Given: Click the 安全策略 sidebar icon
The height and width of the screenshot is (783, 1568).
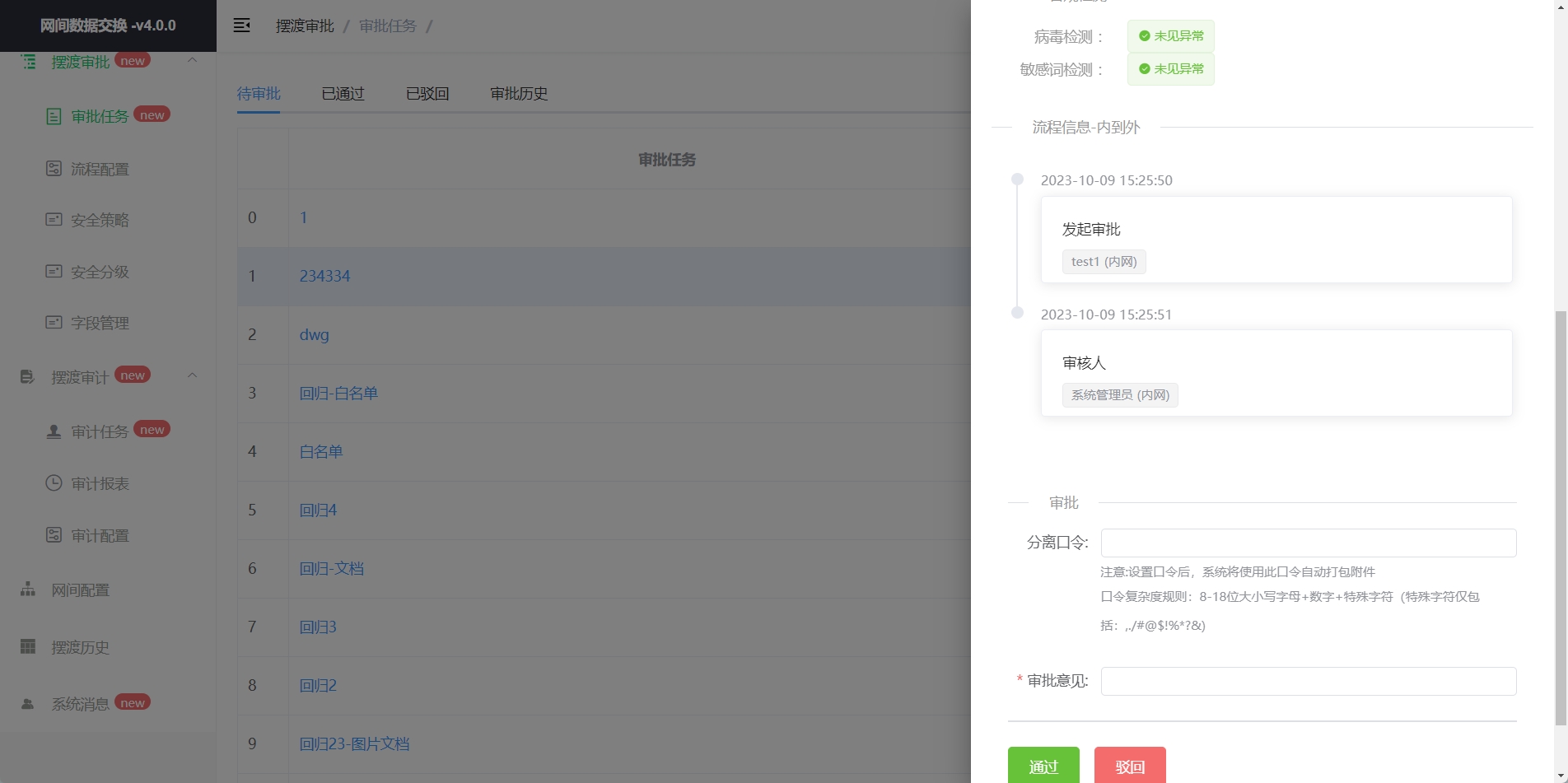Looking at the screenshot, I should (x=54, y=220).
